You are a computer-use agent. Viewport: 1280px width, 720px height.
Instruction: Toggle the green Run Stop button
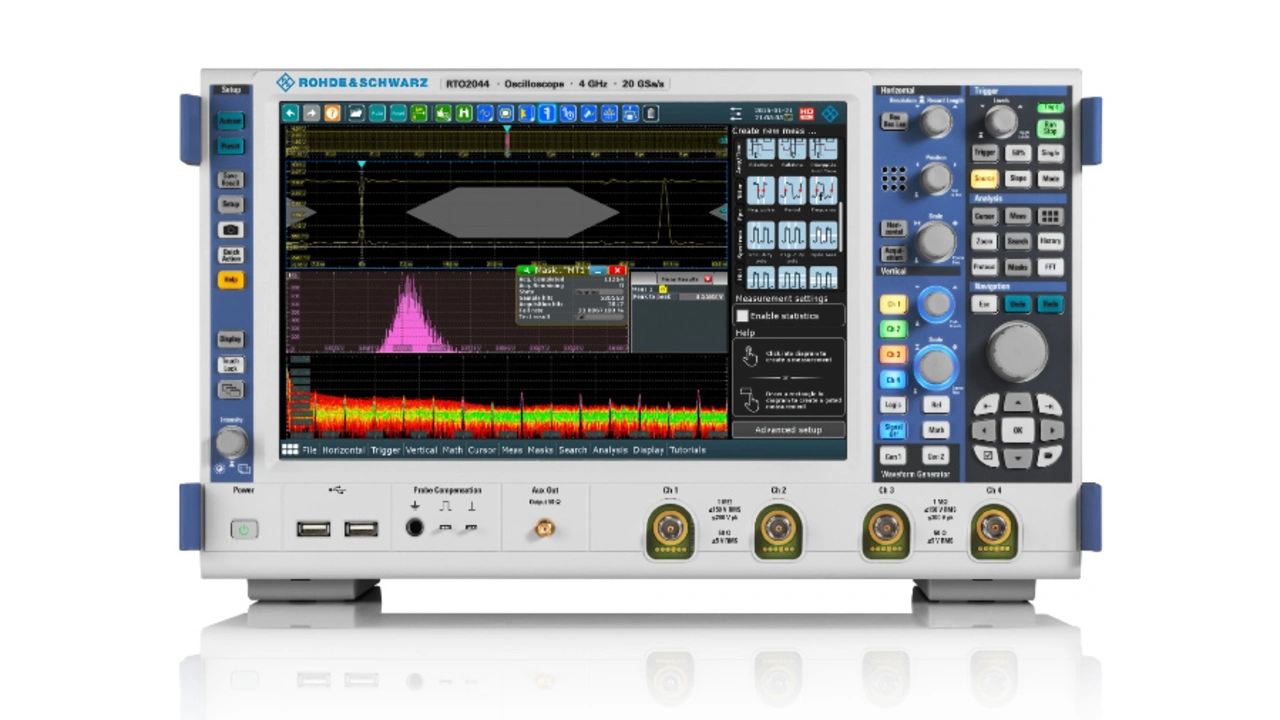(1050, 128)
